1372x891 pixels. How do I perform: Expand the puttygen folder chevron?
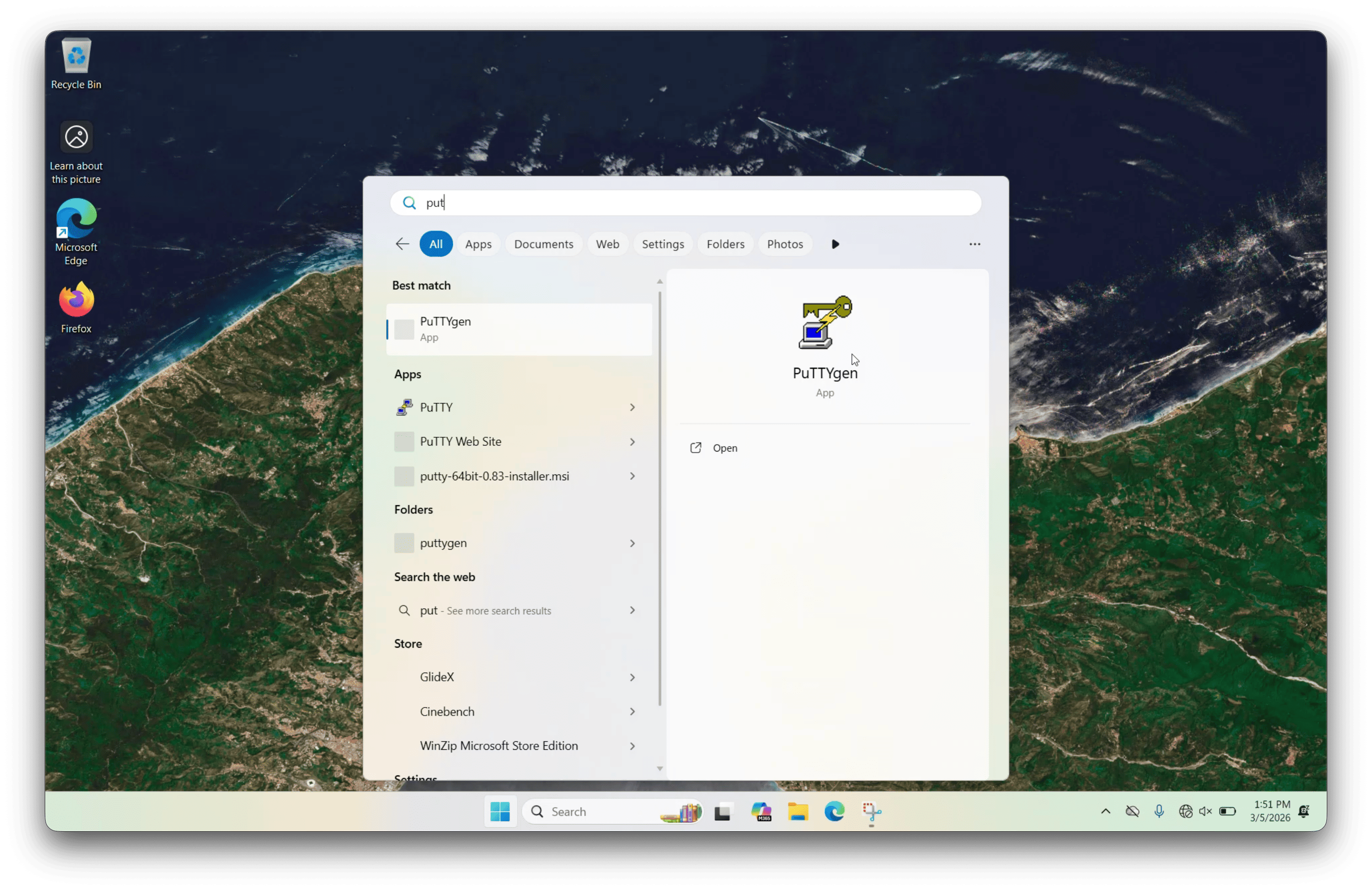point(632,544)
